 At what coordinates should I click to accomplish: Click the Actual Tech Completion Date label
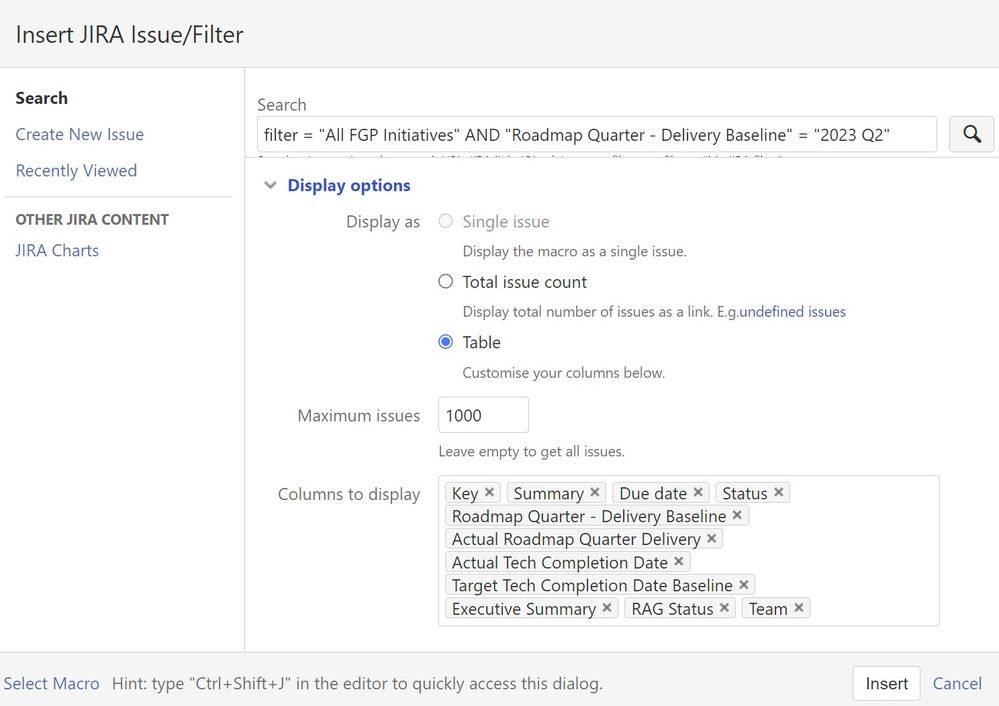coord(559,563)
